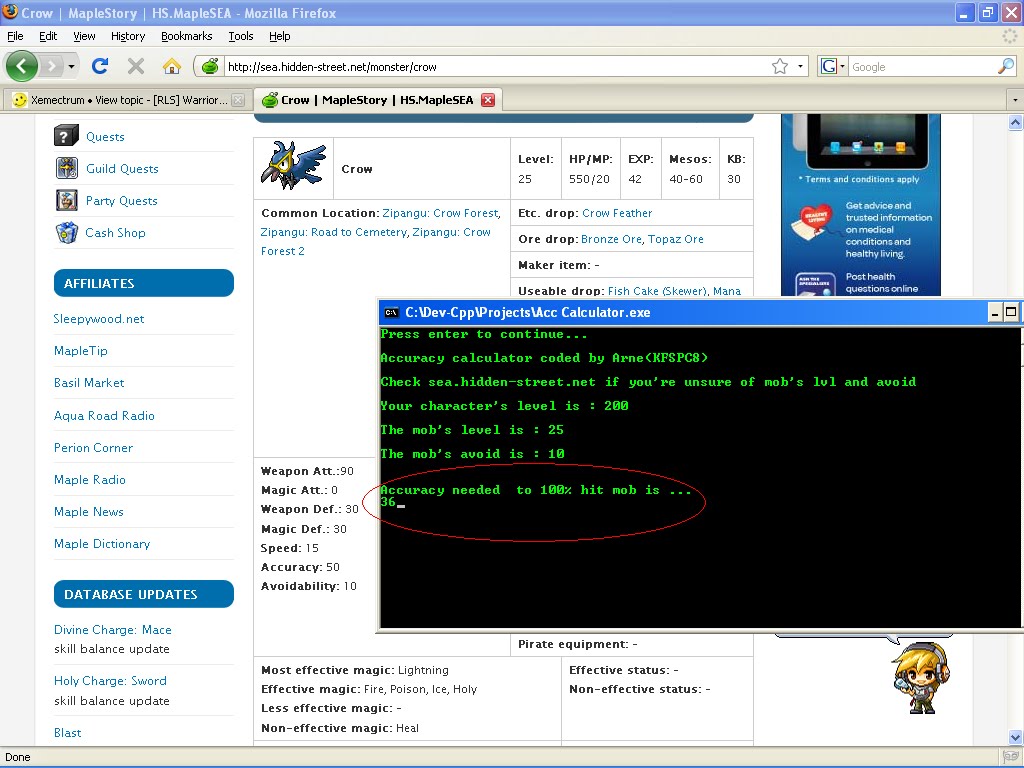Click the site identity icon in address bar

[x=210, y=66]
